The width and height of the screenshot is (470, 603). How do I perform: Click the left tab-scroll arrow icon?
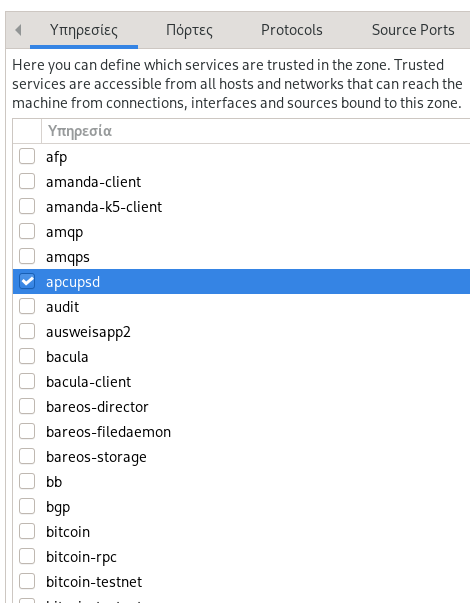pyautogui.click(x=18, y=30)
